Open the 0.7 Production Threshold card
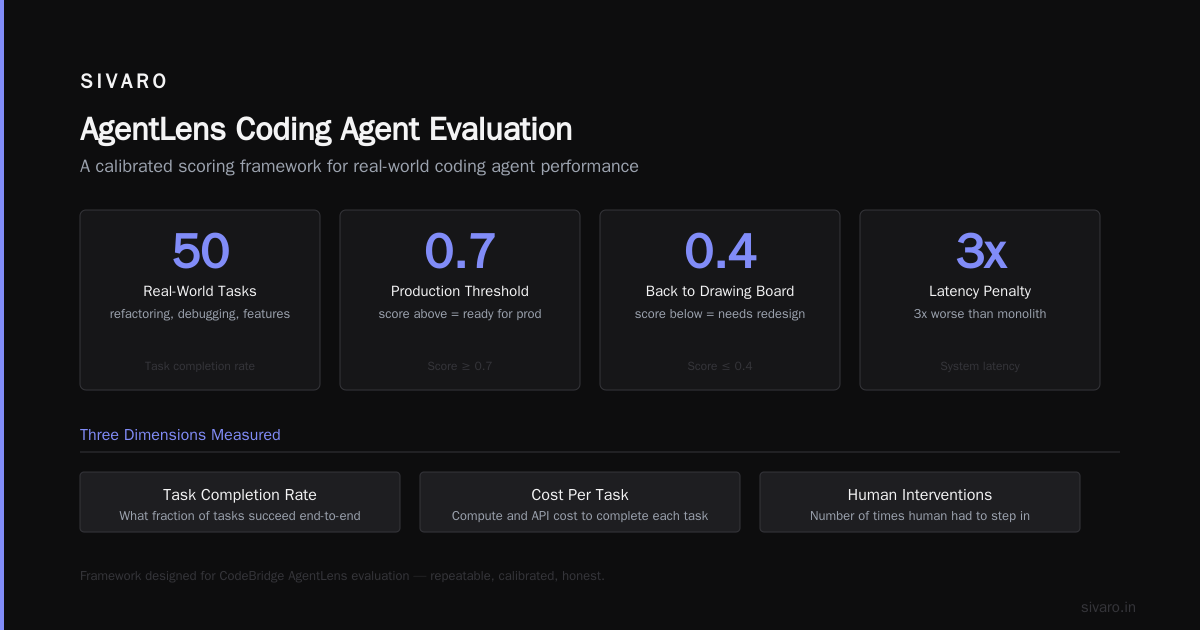The width and height of the screenshot is (1200, 630). tap(460, 300)
